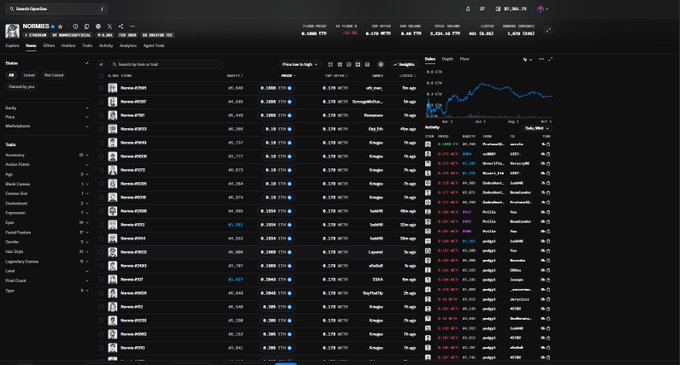This screenshot has width=680, height=365.
Task: Select the Listed status filter
Action: point(29,75)
